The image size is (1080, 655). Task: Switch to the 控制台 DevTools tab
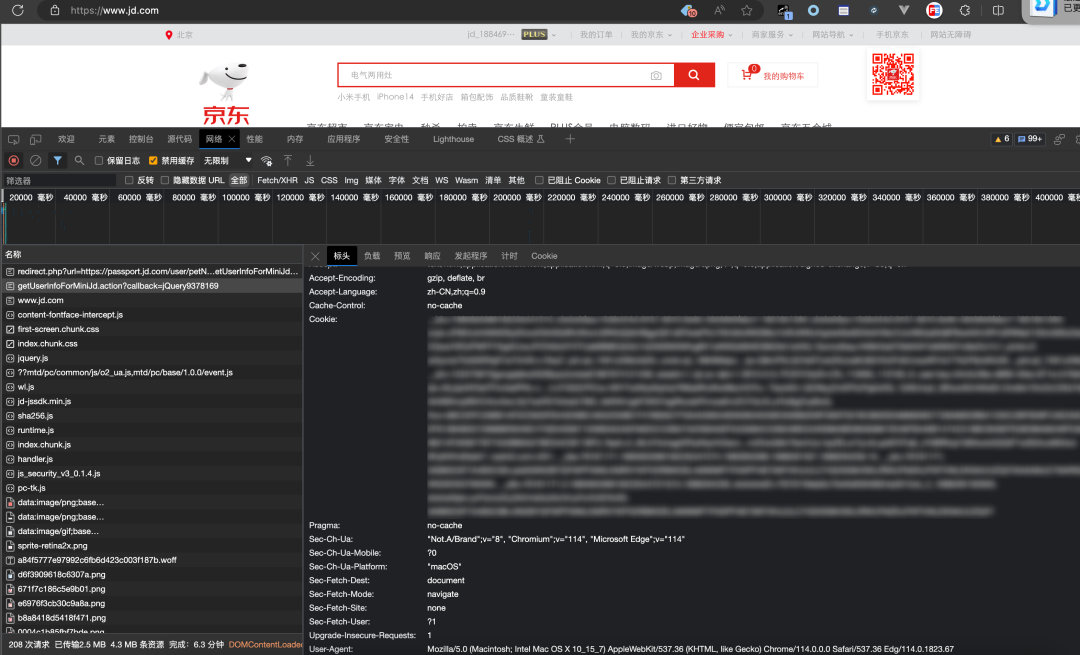pyautogui.click(x=141, y=139)
